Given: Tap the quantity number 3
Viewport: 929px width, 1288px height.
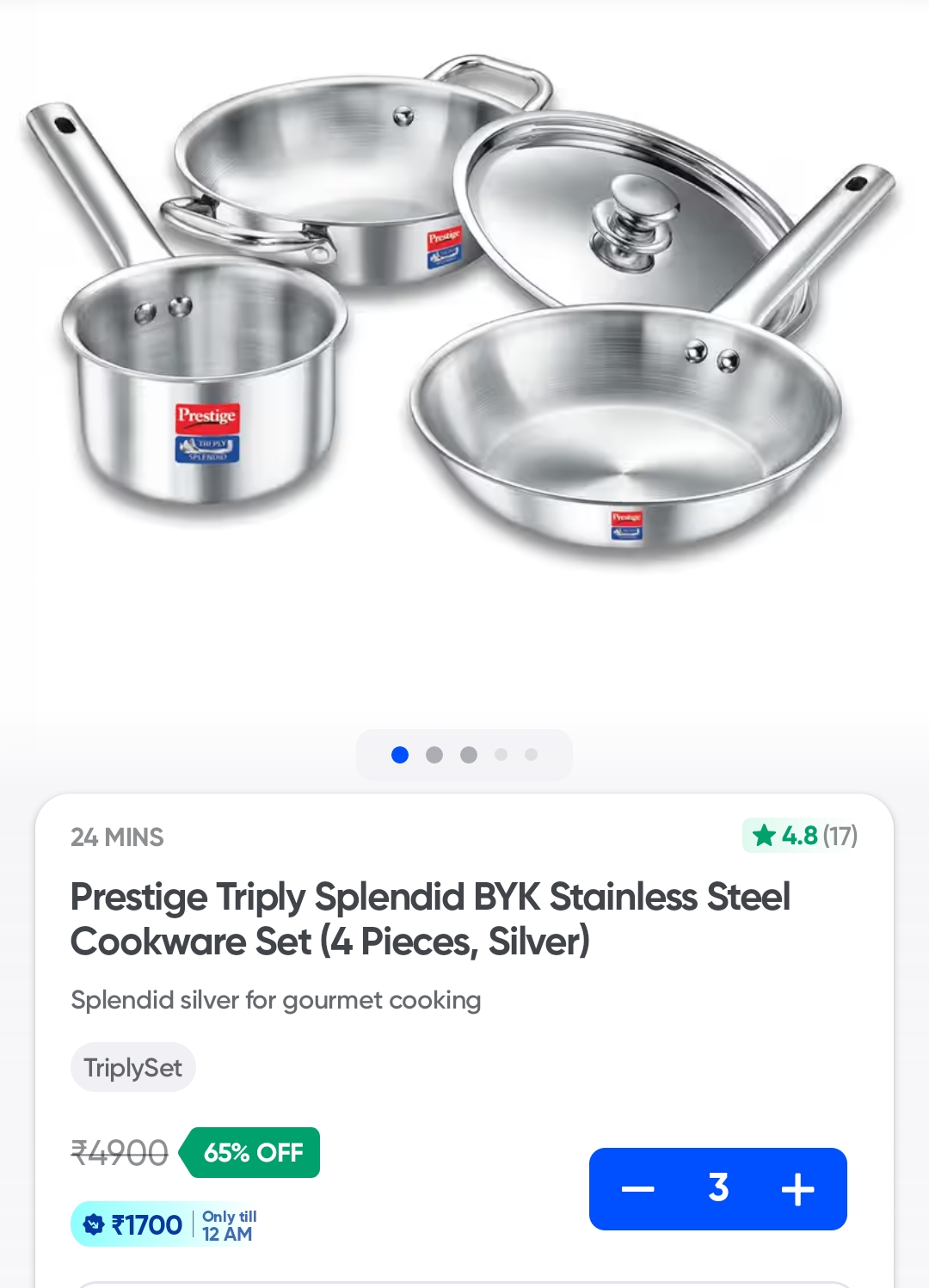Looking at the screenshot, I should (x=718, y=1187).
